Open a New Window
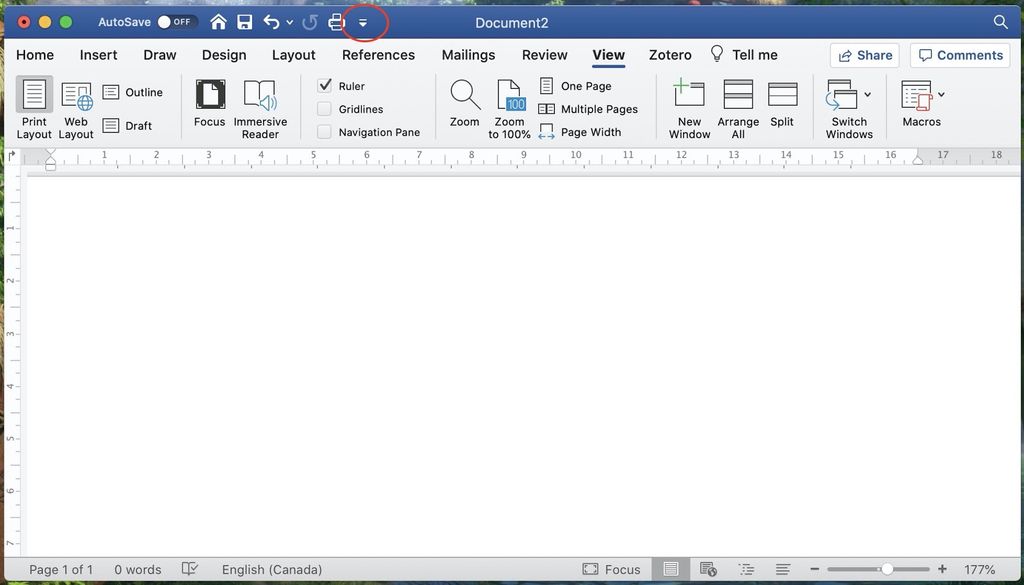 [688, 107]
